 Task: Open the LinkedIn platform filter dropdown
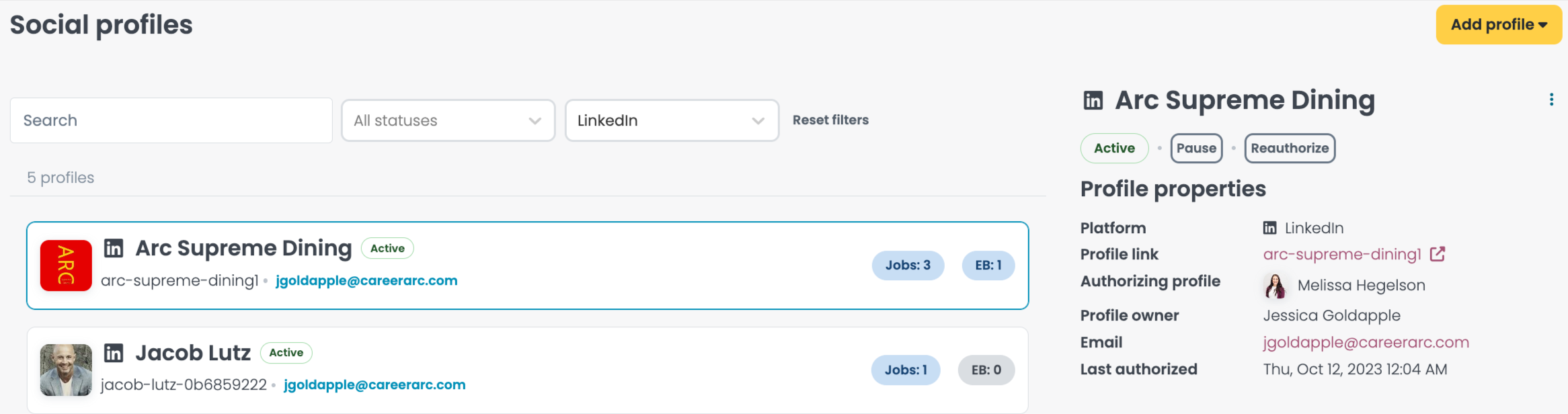[x=672, y=120]
